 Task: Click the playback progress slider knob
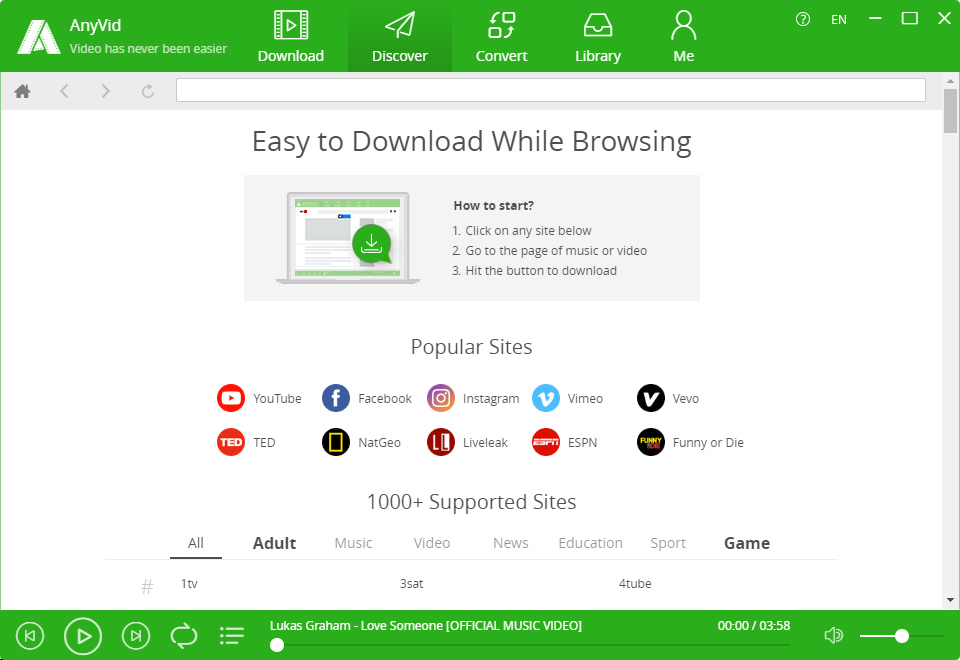click(x=277, y=645)
